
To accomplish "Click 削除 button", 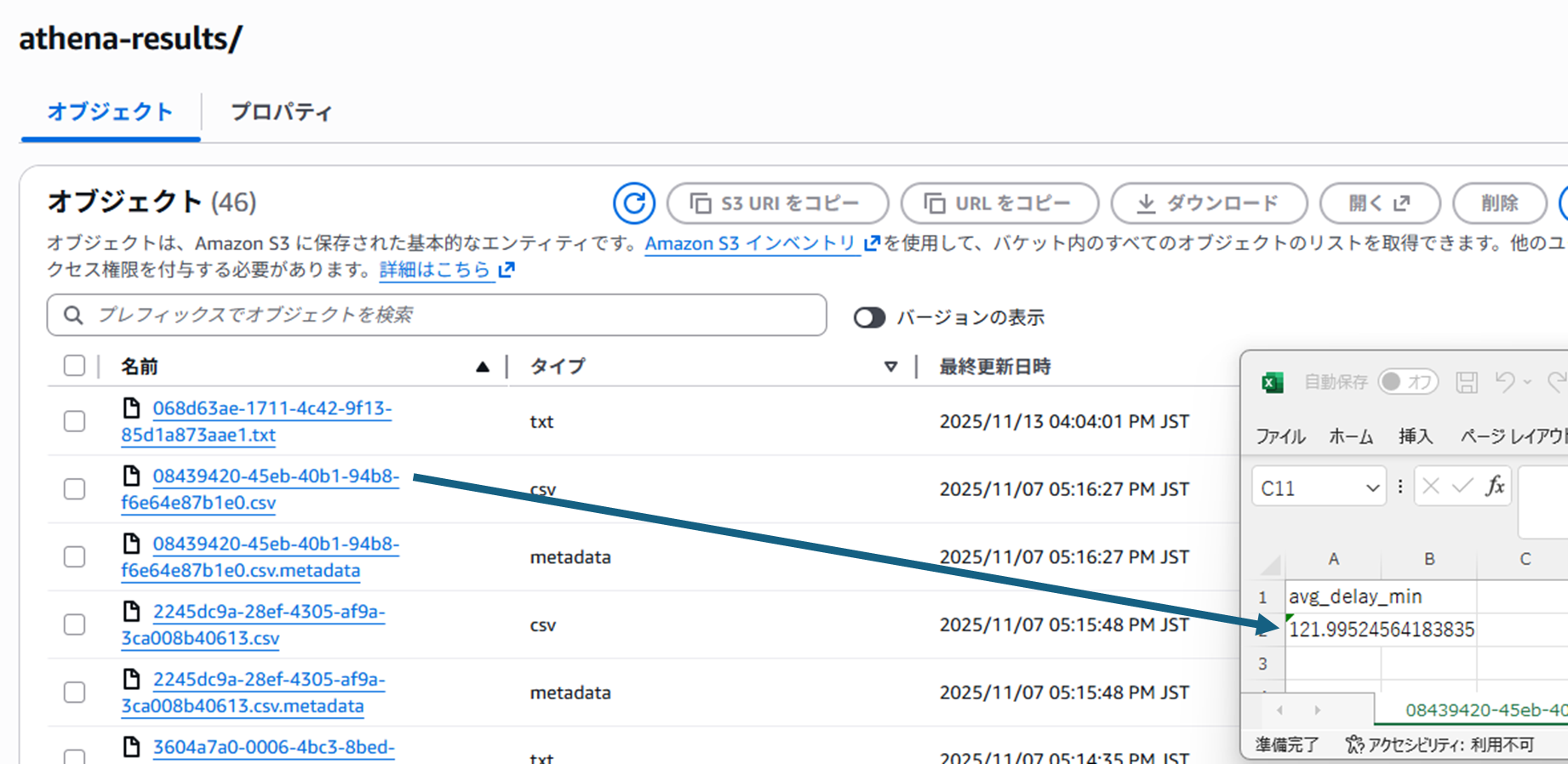I will point(1499,203).
